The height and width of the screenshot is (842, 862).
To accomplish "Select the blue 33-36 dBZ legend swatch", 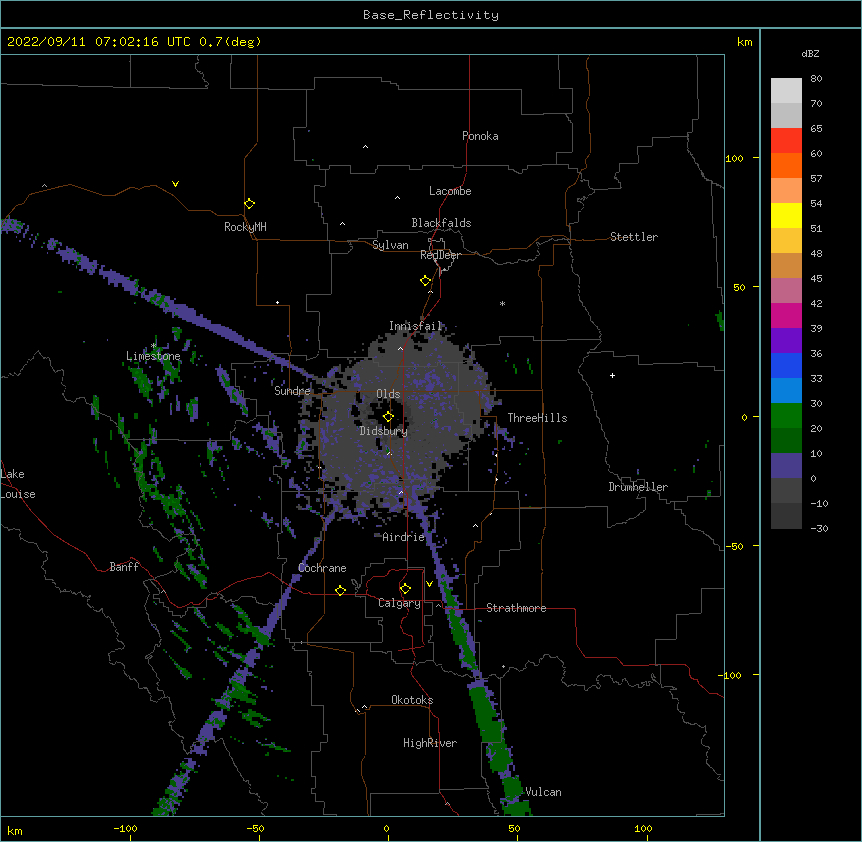I will (x=786, y=365).
